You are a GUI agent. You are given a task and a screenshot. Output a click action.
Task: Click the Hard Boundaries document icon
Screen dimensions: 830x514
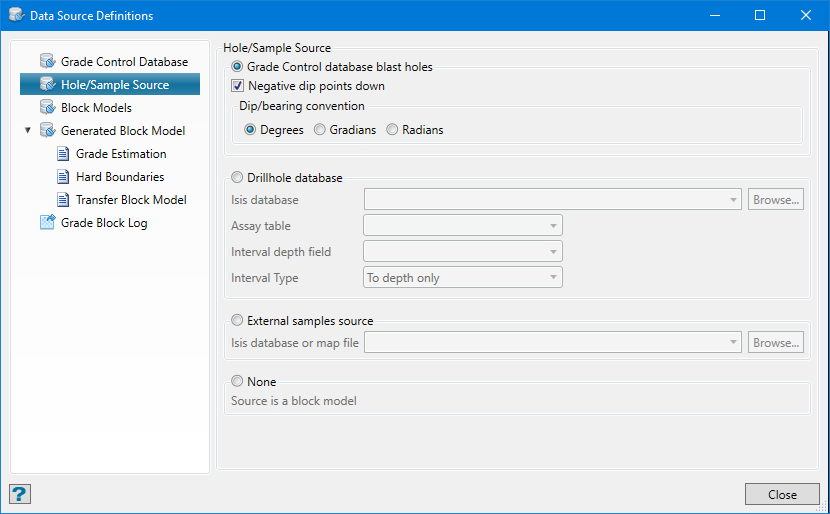click(x=63, y=177)
